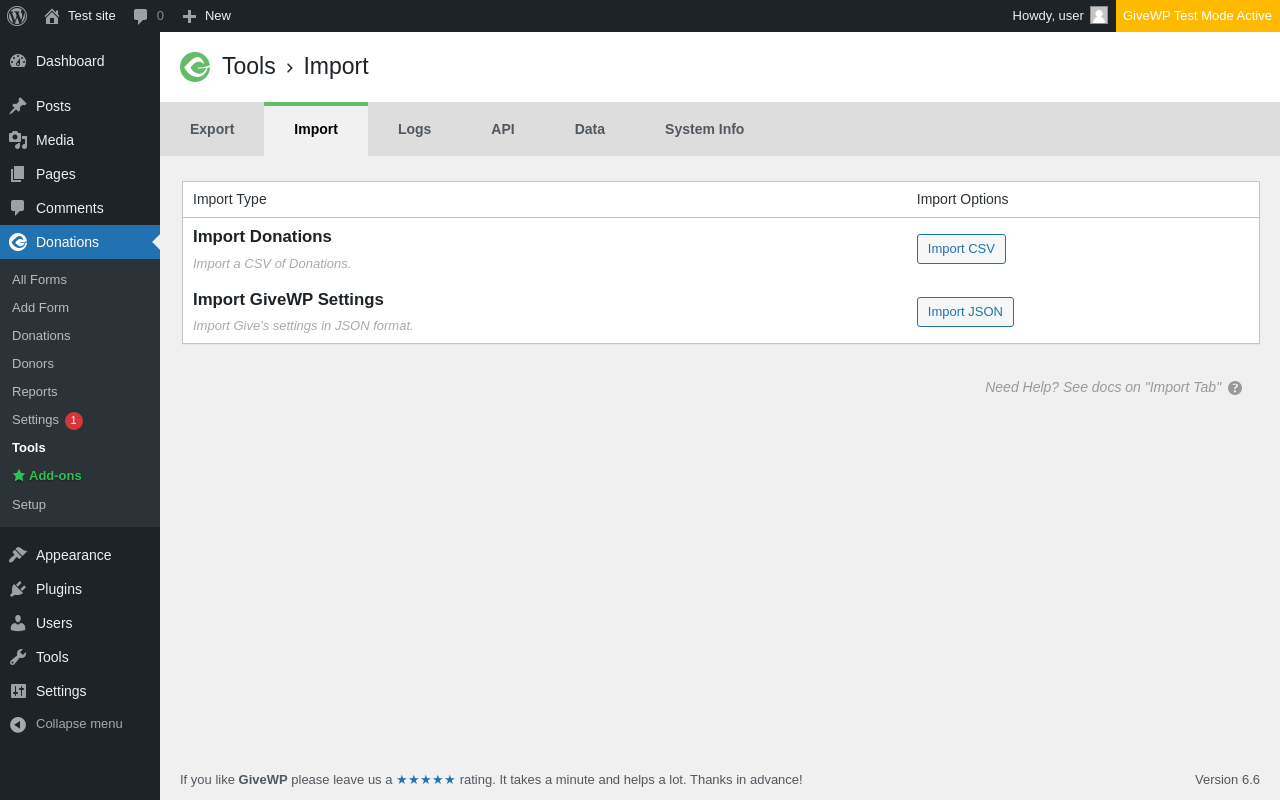Click the GiveWP logo beside Tools heading
The image size is (1280, 800).
(x=195, y=67)
